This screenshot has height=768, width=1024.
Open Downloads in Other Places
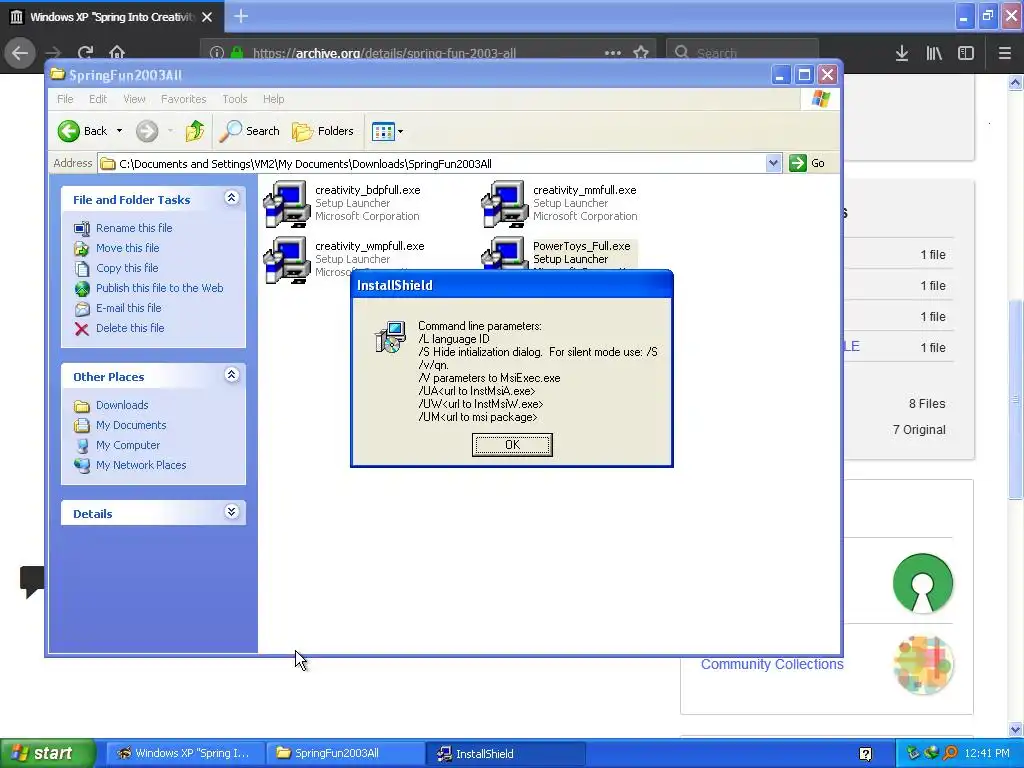pyautogui.click(x=122, y=405)
